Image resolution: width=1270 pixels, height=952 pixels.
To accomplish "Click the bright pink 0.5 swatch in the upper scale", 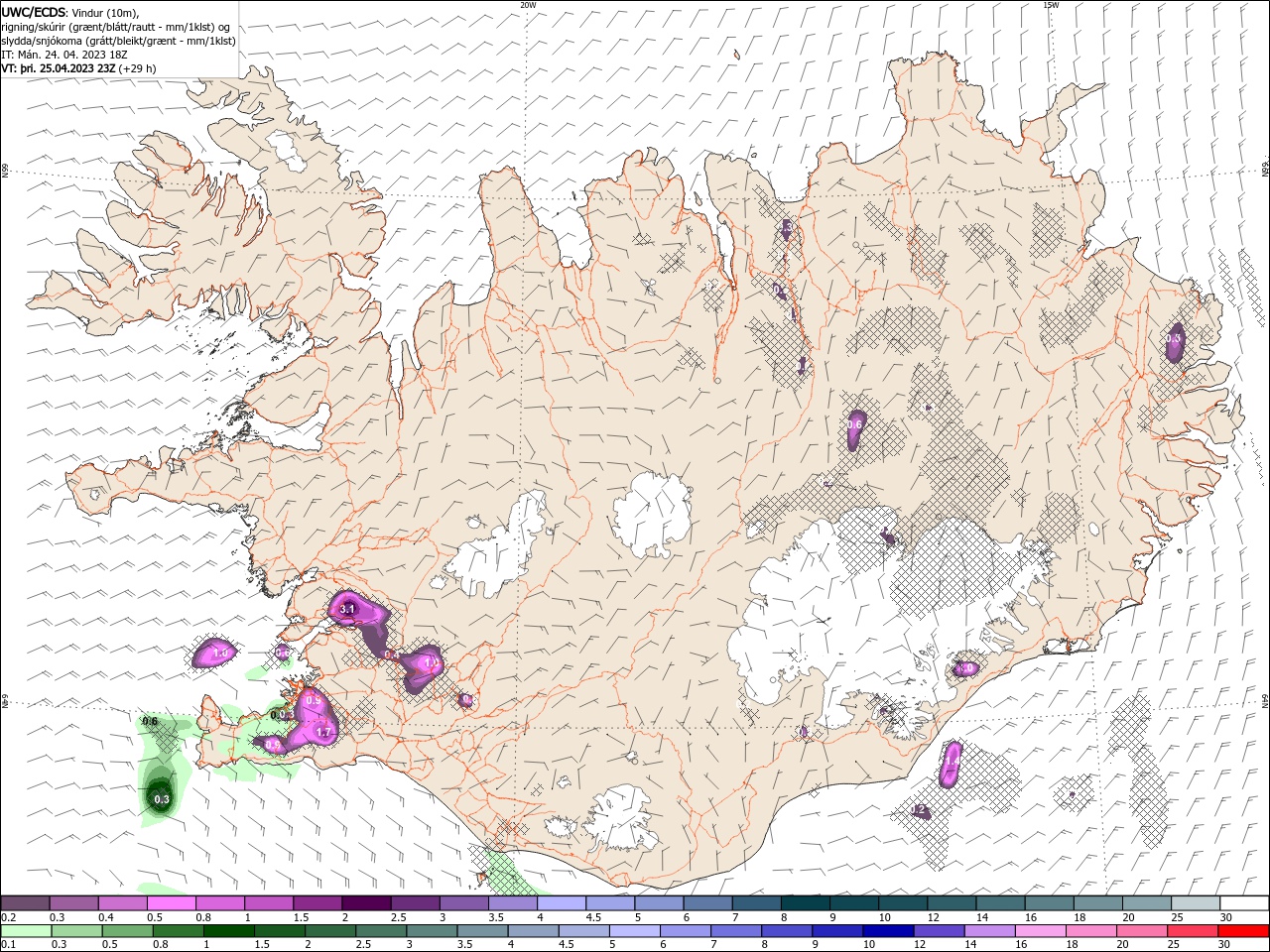I will (x=172, y=902).
